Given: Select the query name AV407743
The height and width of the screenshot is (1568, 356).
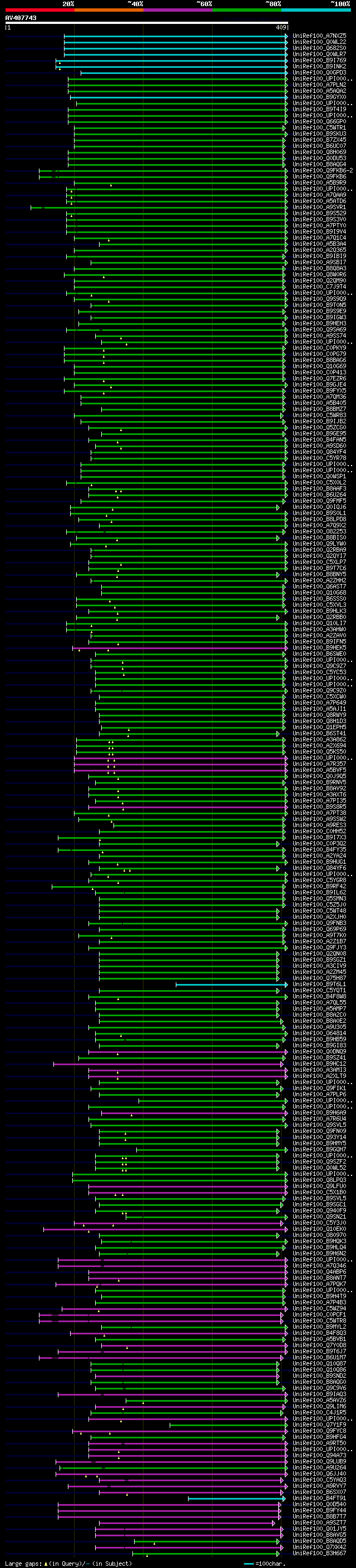Looking at the screenshot, I should tap(21, 18).
